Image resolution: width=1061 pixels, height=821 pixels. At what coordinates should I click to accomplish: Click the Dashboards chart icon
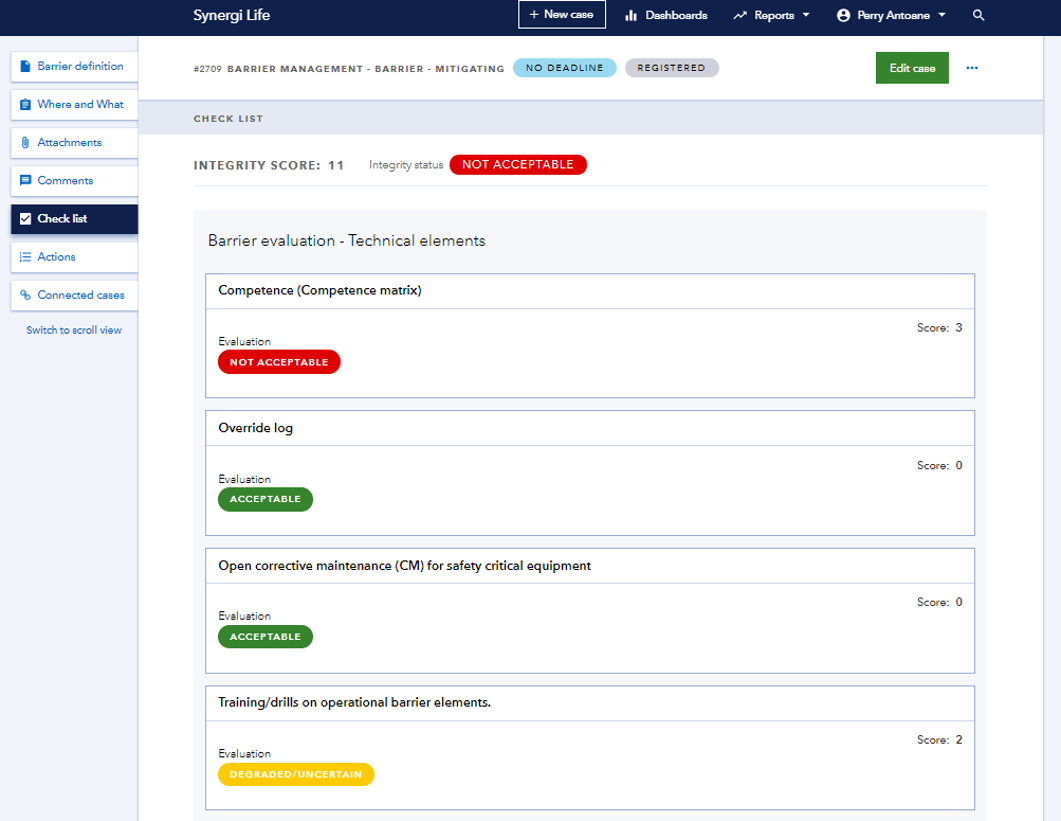tap(631, 15)
